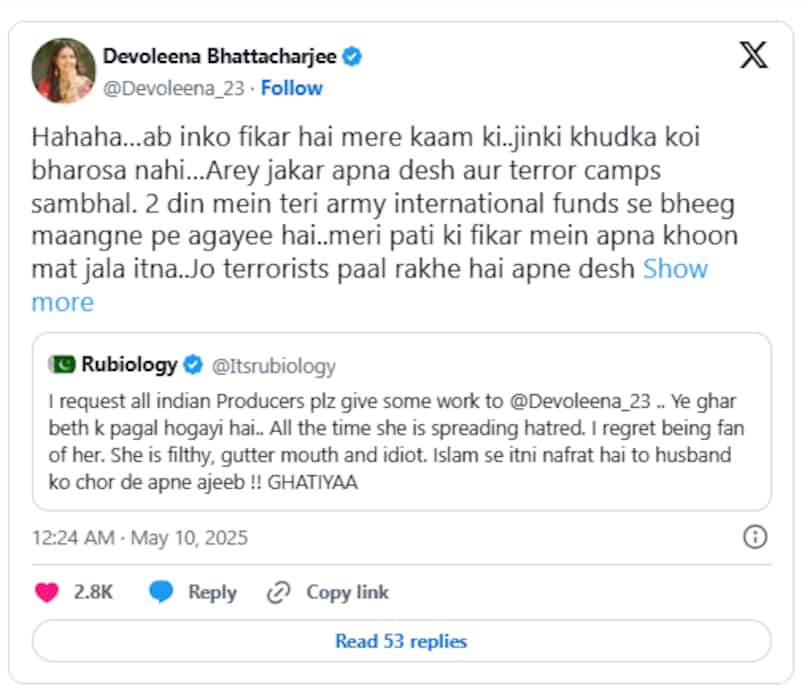Image resolution: width=807 pixels, height=694 pixels.
Task: Click the Follow button
Action: coord(291,88)
